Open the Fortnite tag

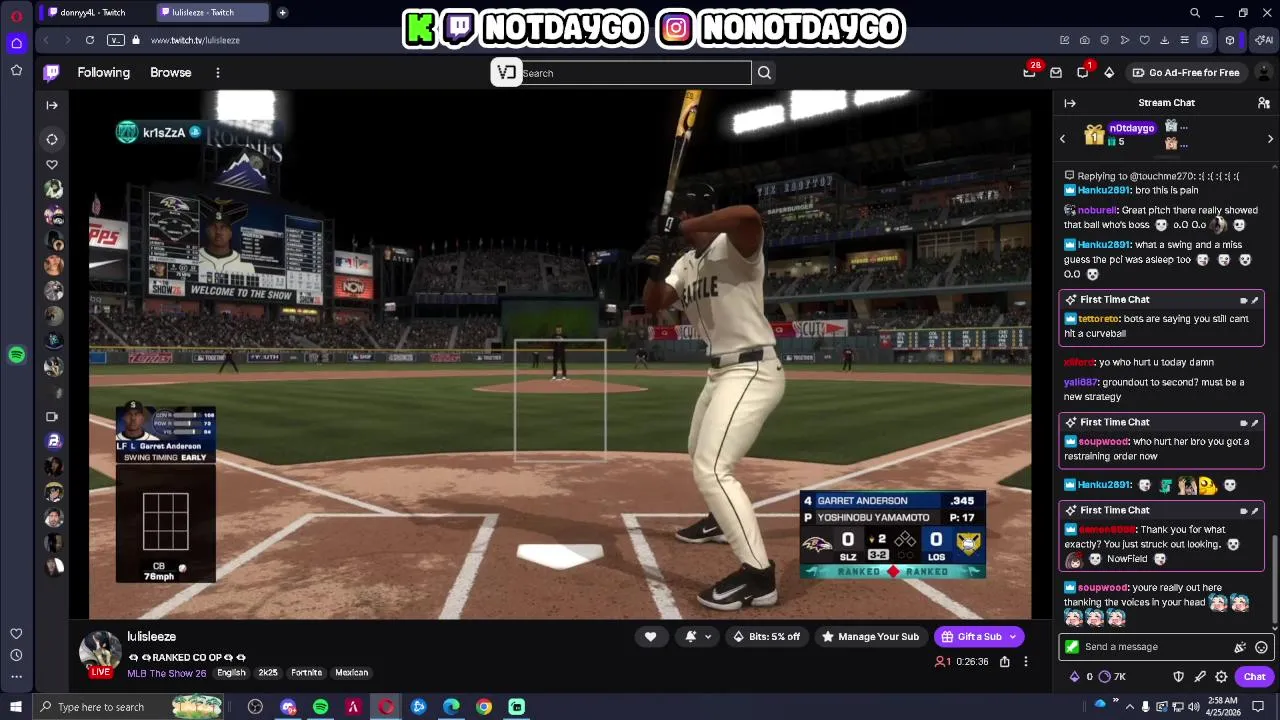(x=306, y=673)
